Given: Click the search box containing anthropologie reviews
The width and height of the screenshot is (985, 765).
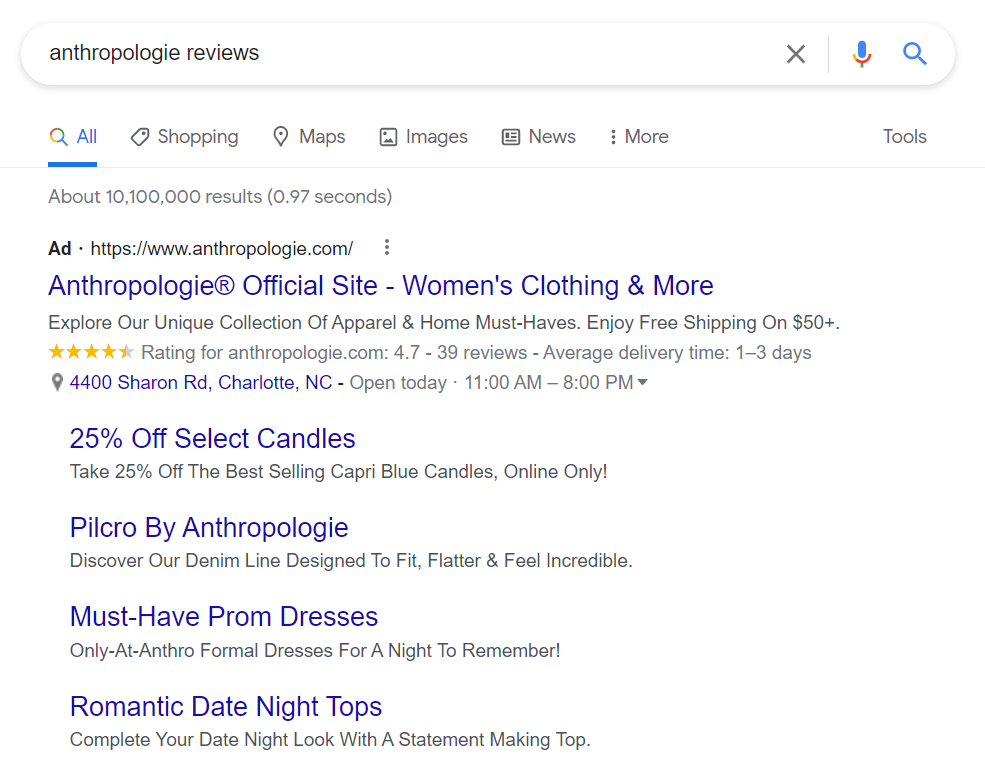Looking at the screenshot, I should pos(400,54).
